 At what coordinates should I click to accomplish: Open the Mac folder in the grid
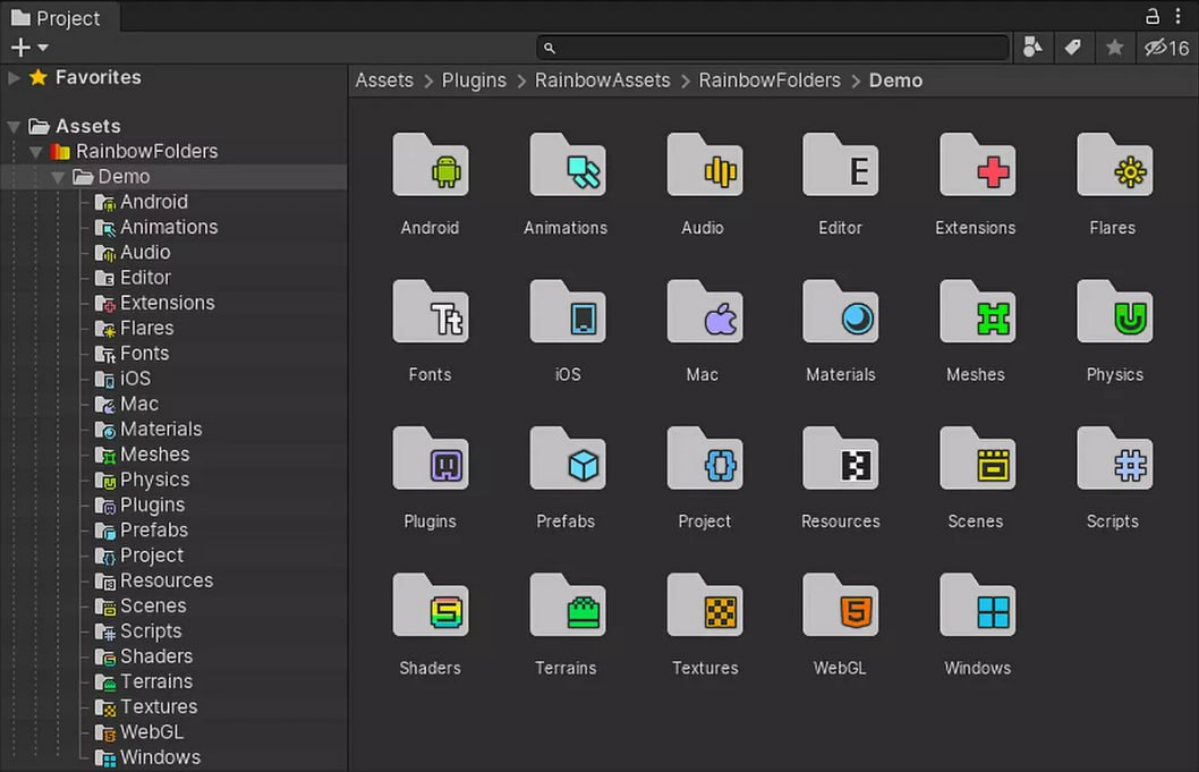click(704, 312)
